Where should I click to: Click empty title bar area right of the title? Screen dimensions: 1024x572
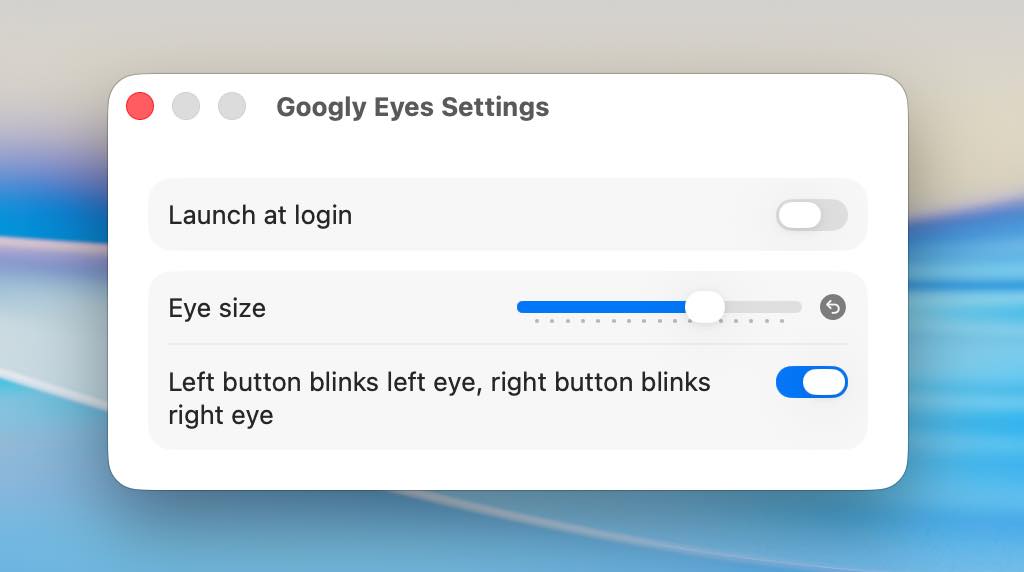point(720,107)
